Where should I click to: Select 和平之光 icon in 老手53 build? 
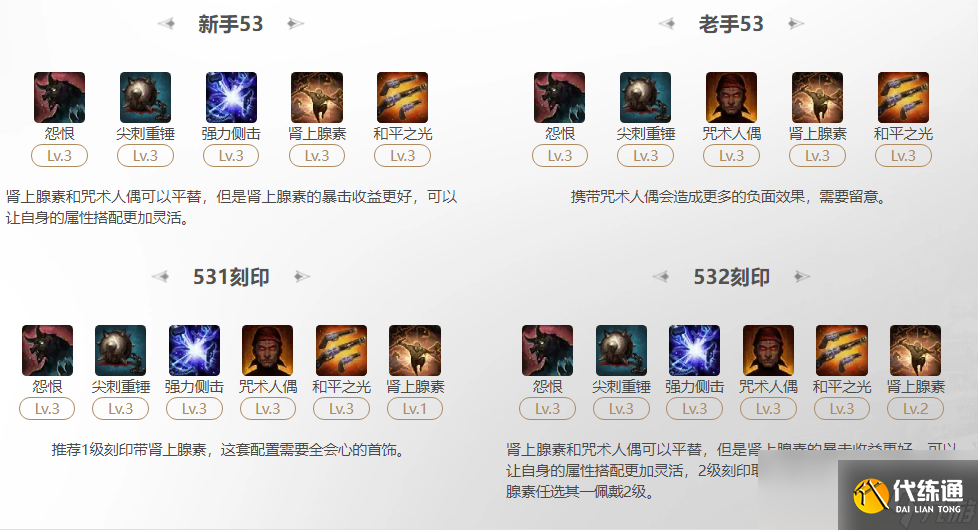coord(903,97)
